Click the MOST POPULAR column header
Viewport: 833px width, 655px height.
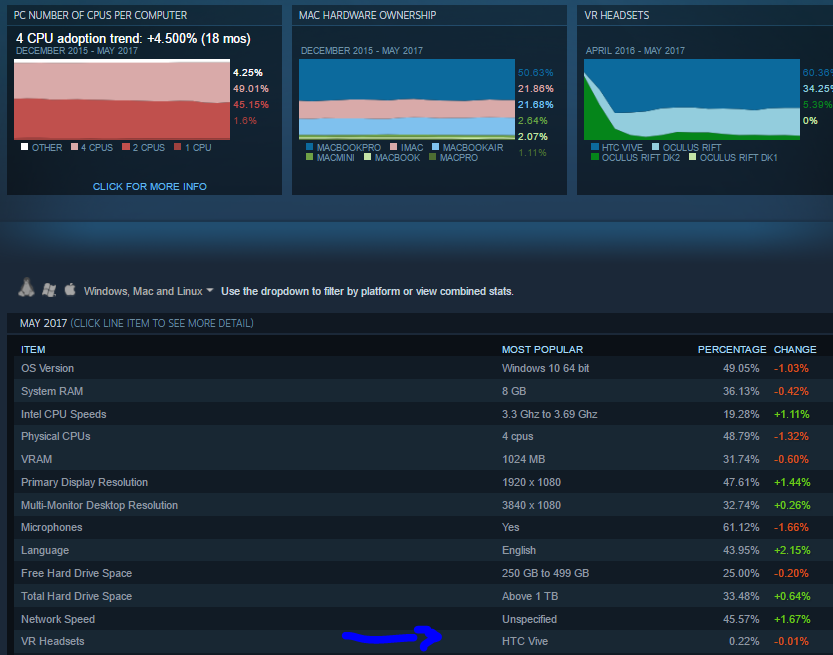coord(542,350)
